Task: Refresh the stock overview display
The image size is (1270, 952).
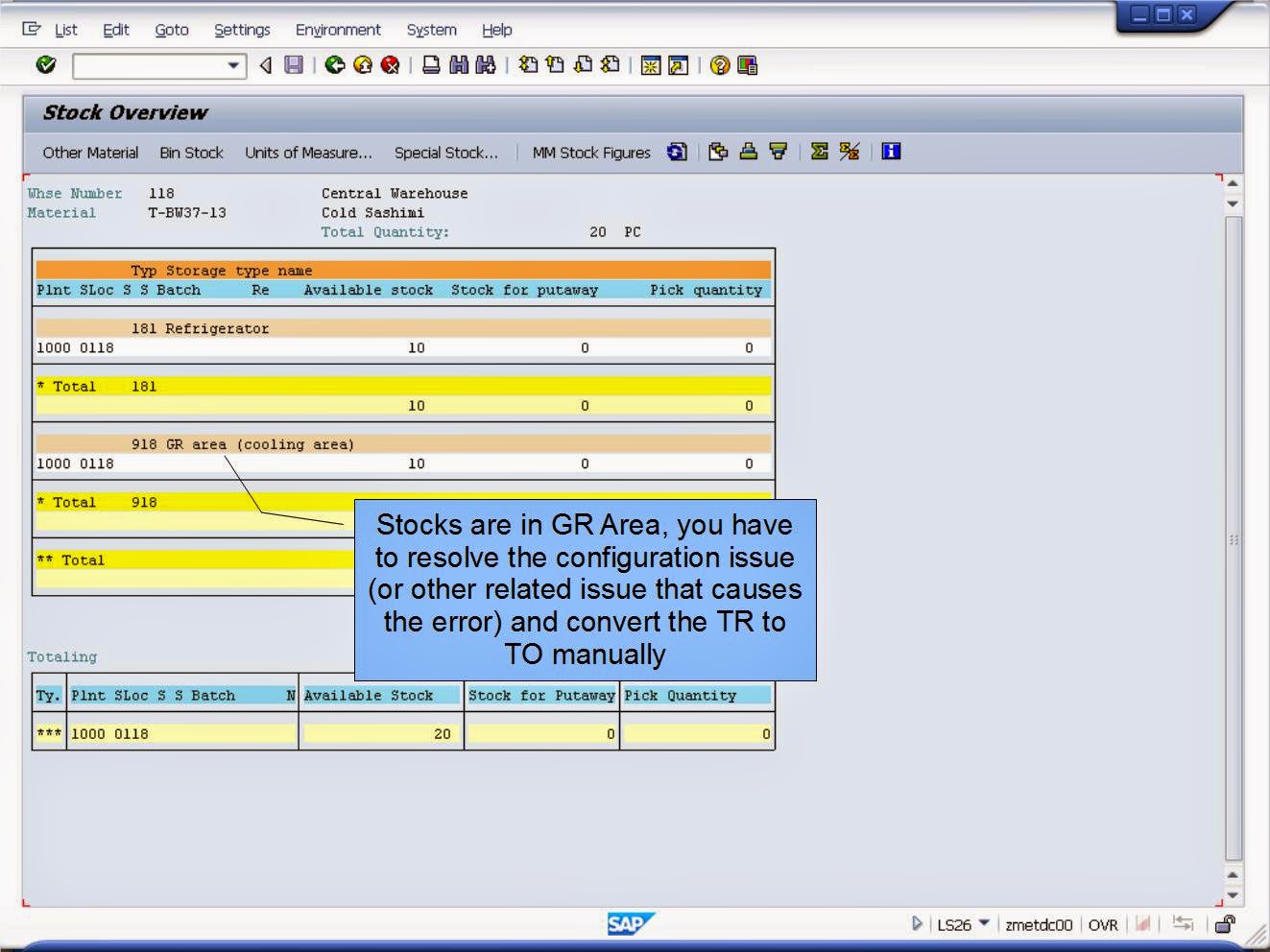Action: pos(677,152)
